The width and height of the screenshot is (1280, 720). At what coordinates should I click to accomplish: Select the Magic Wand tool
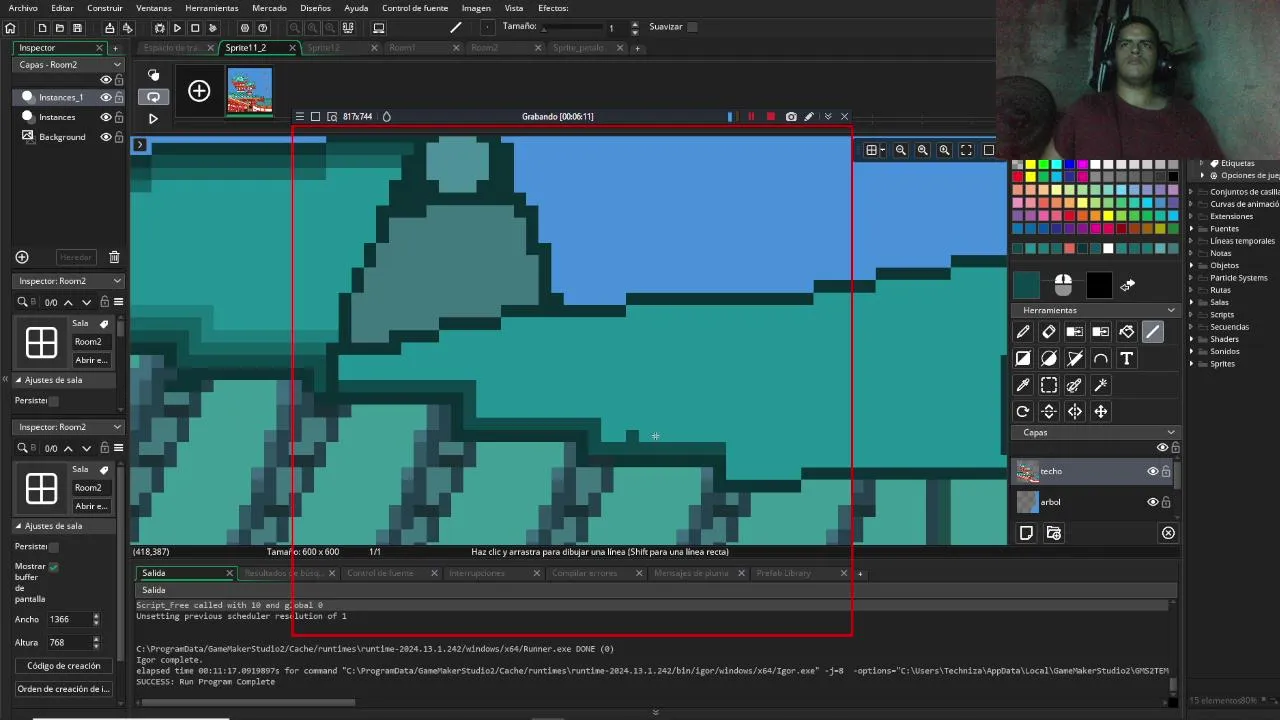coord(1101,385)
